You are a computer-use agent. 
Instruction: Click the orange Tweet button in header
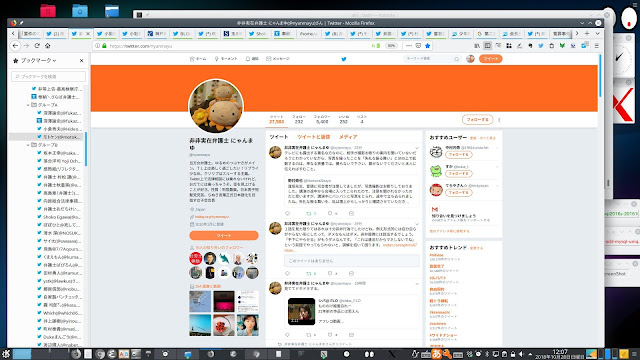(x=491, y=59)
